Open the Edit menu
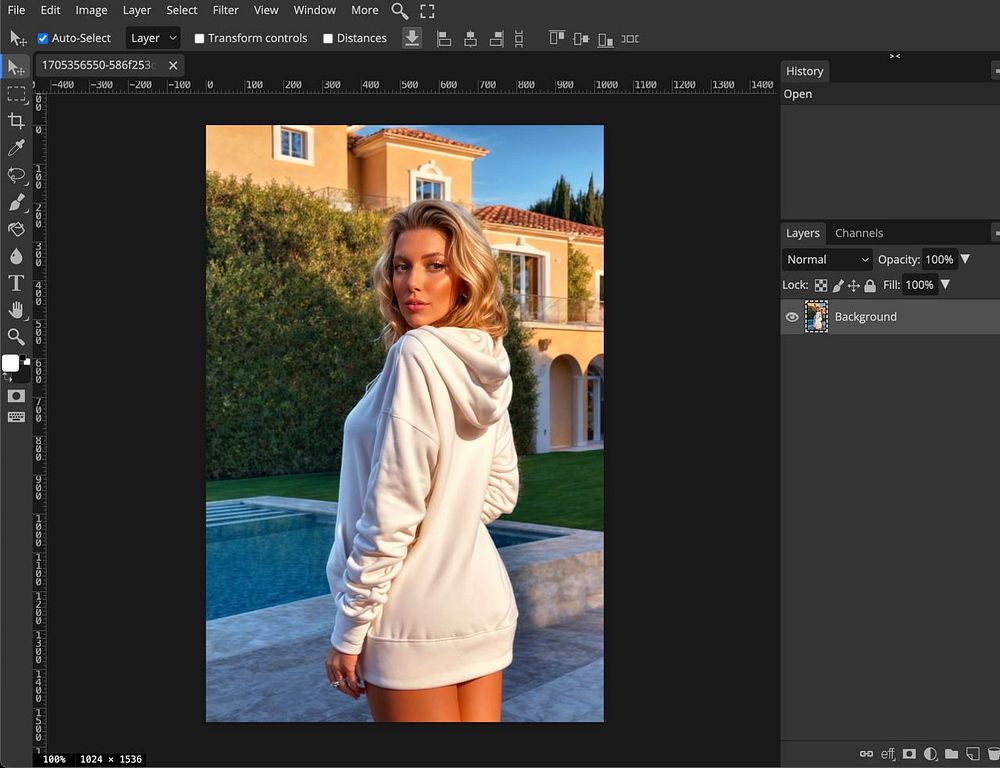 coord(50,10)
